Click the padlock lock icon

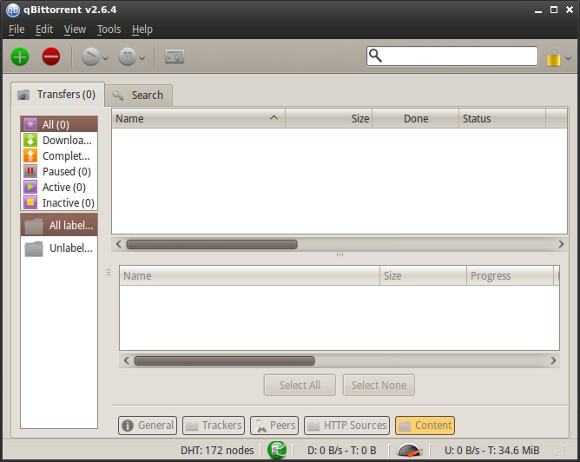pos(553,57)
